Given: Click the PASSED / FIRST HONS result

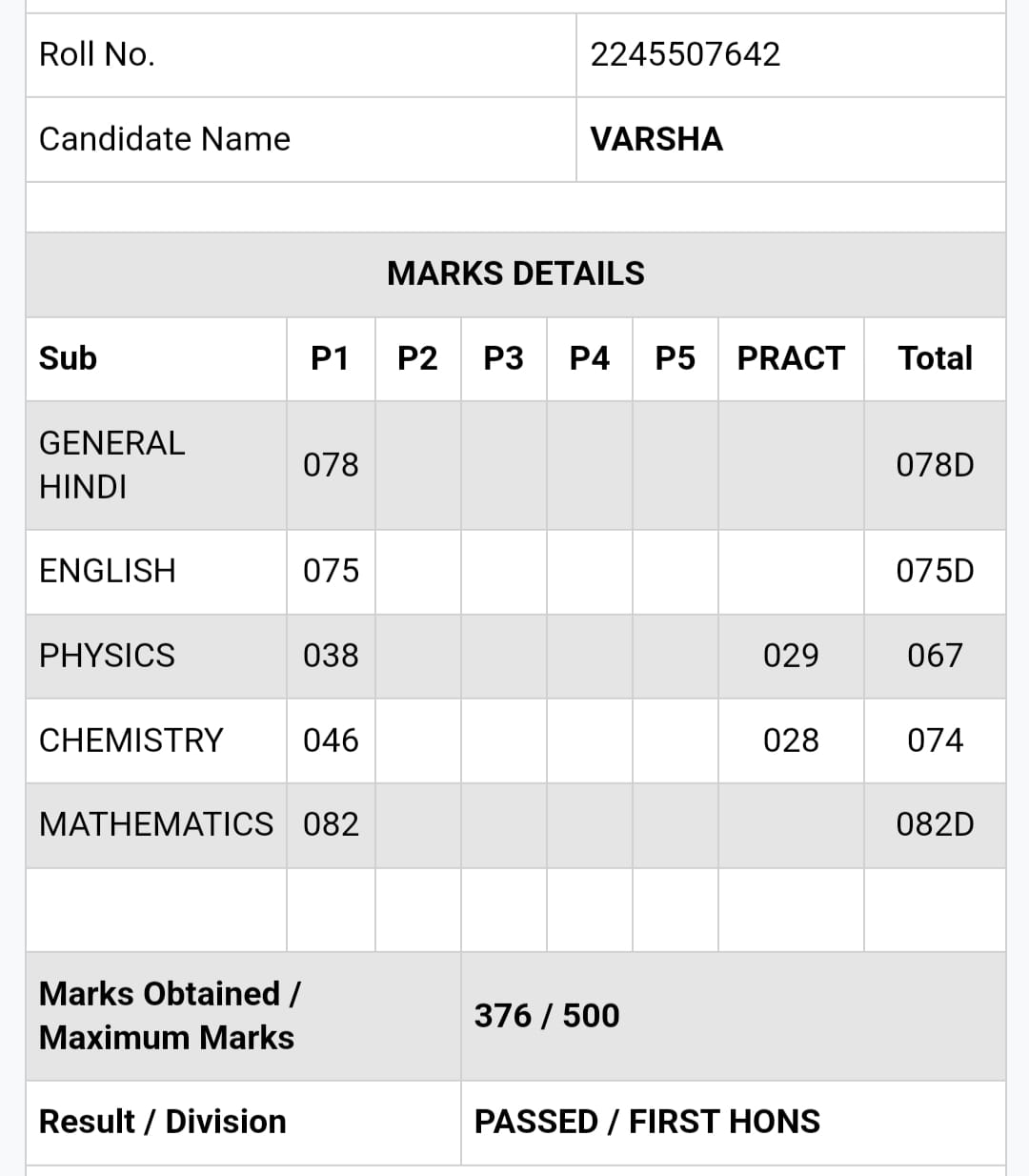Looking at the screenshot, I should [x=647, y=1122].
